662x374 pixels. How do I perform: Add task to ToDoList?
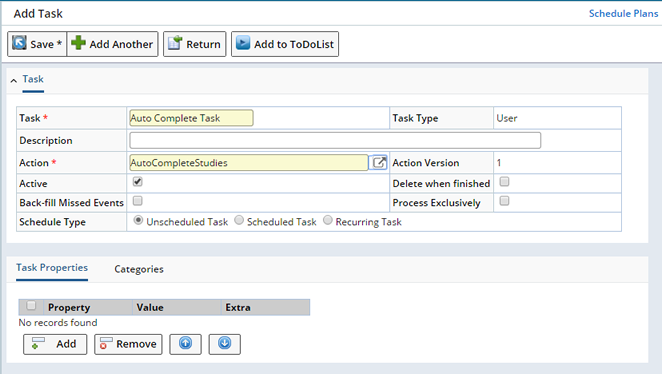click(285, 44)
